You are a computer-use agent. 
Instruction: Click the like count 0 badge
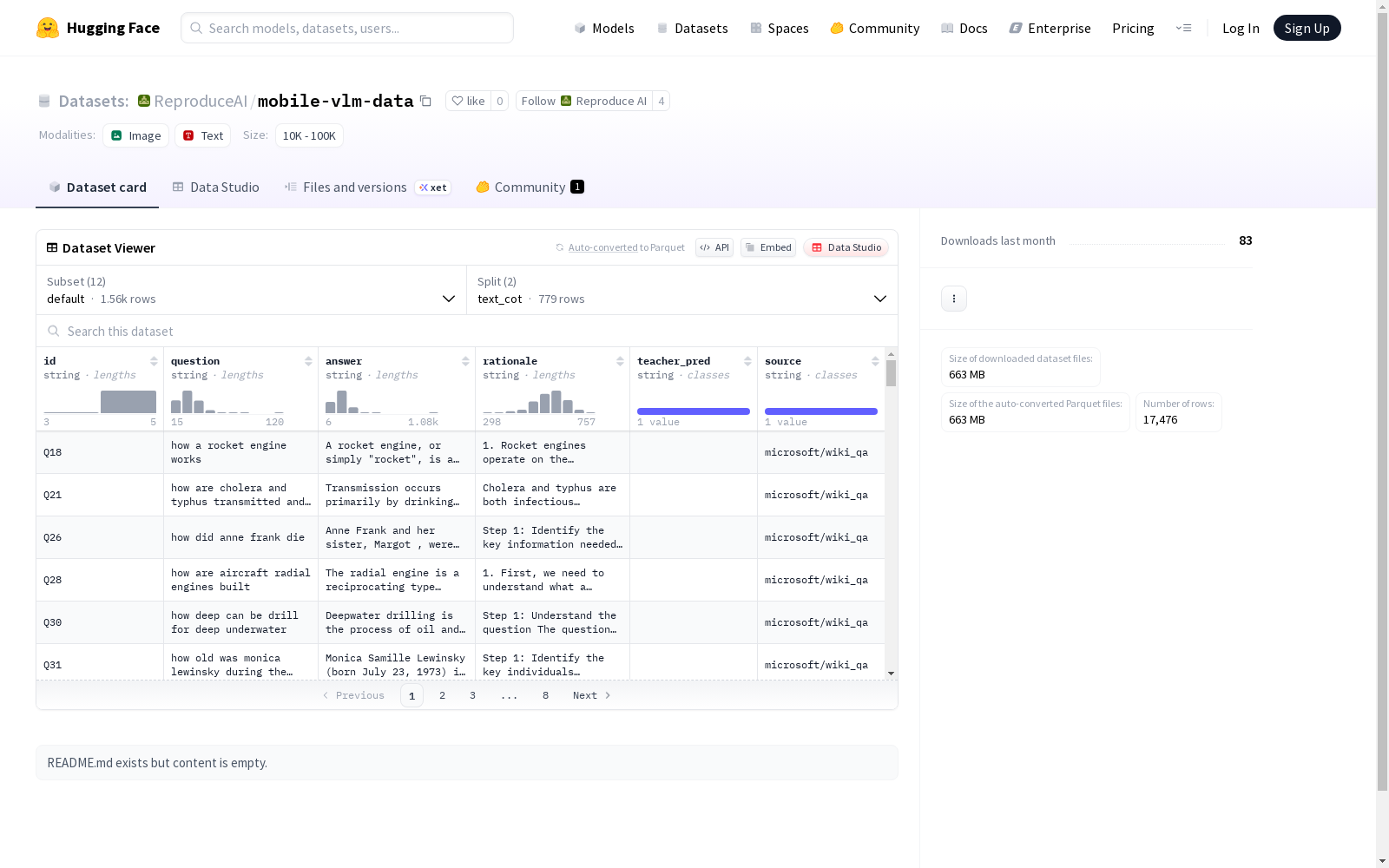(x=500, y=101)
